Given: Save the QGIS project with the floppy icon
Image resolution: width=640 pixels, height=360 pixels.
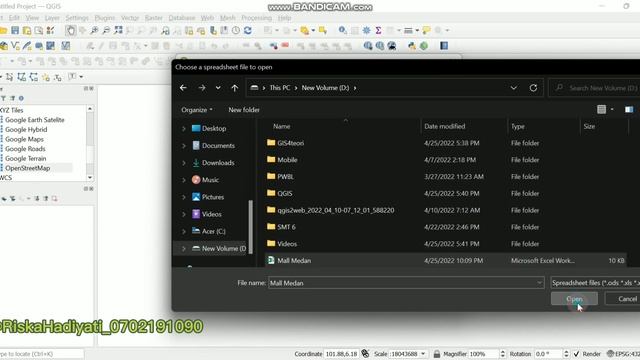Looking at the screenshot, I should [15, 30].
